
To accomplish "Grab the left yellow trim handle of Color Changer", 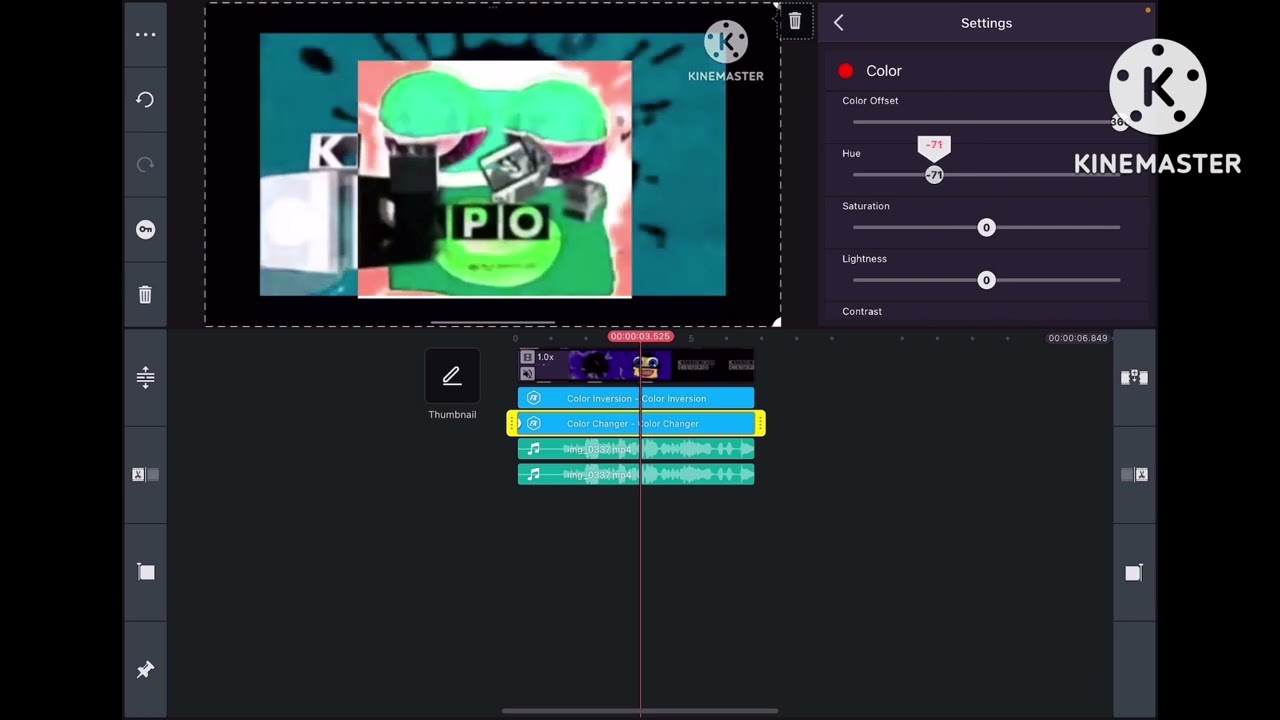I will click(x=512, y=424).
